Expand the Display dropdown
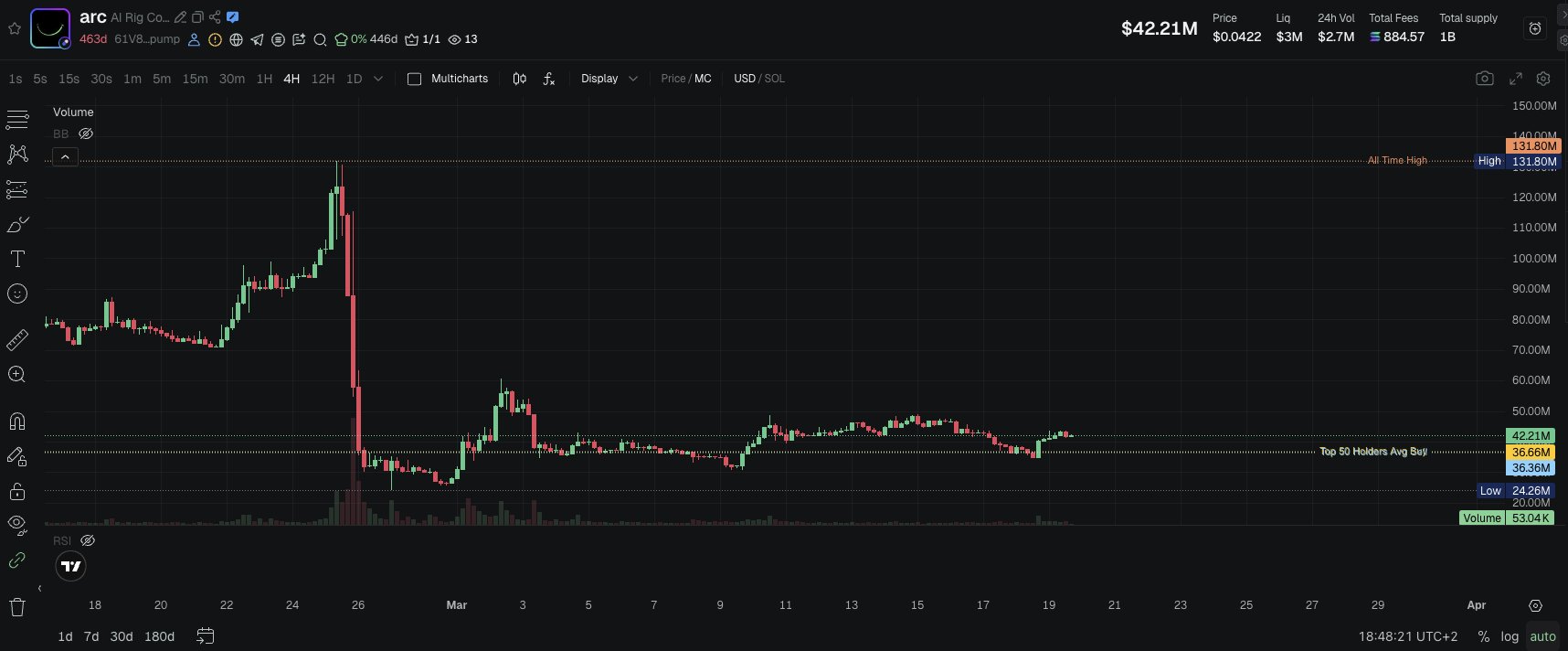This screenshot has height=651, width=1568. tap(609, 79)
